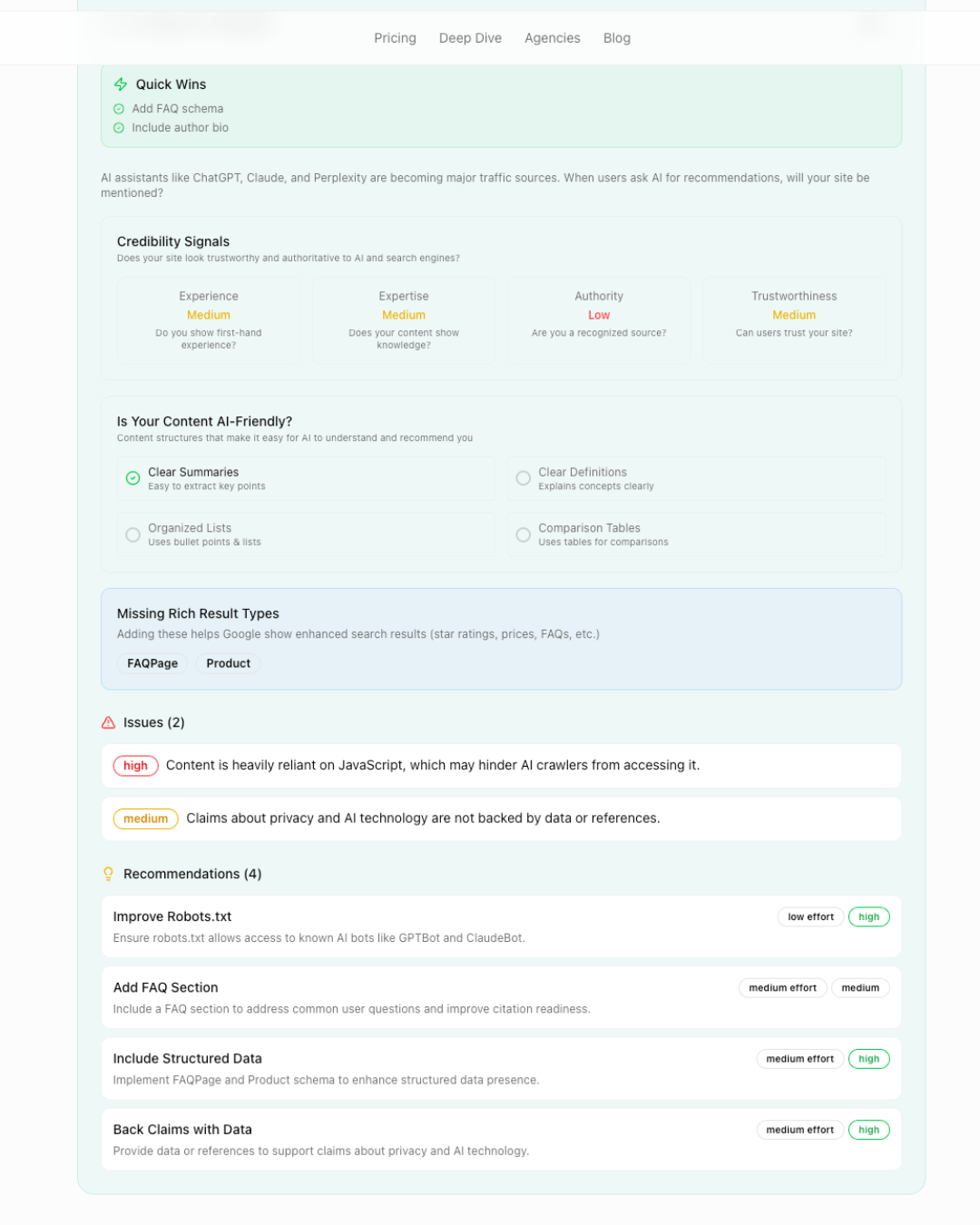Click the check icon beside Include author bio
Image resolution: width=980 pixels, height=1225 pixels.
(120, 128)
